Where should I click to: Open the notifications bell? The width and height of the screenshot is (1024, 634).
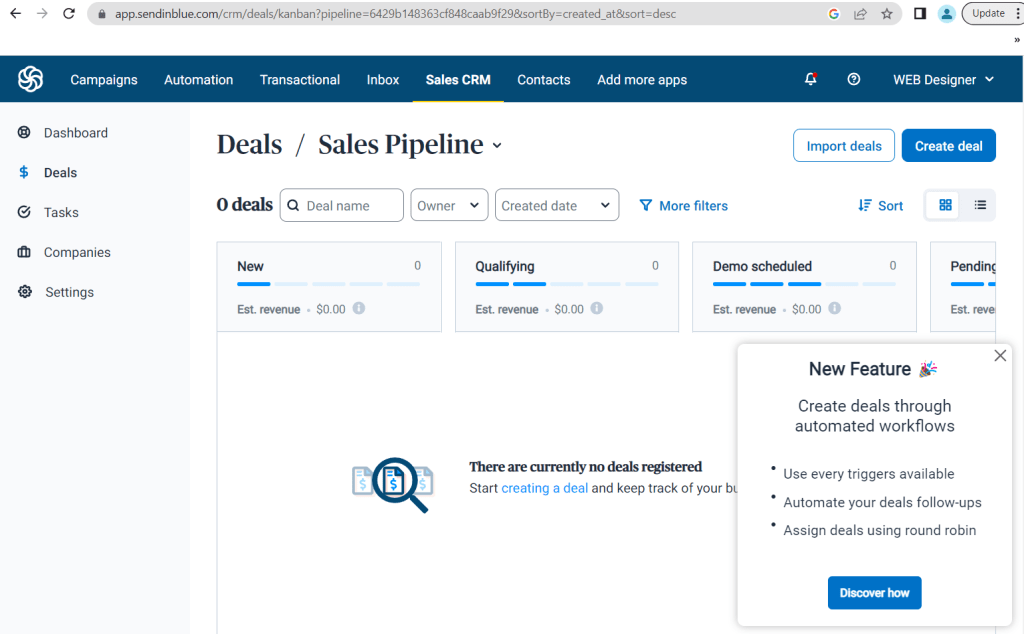(810, 80)
